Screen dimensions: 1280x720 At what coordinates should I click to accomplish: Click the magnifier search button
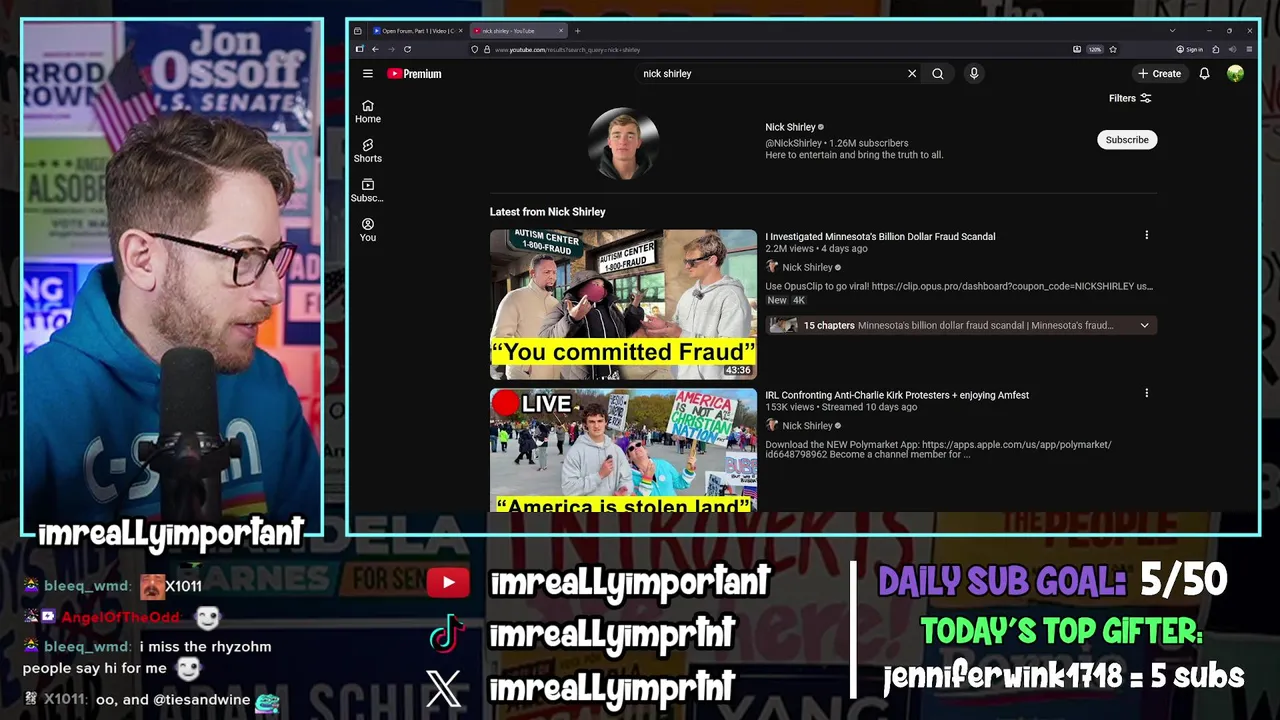(938, 74)
